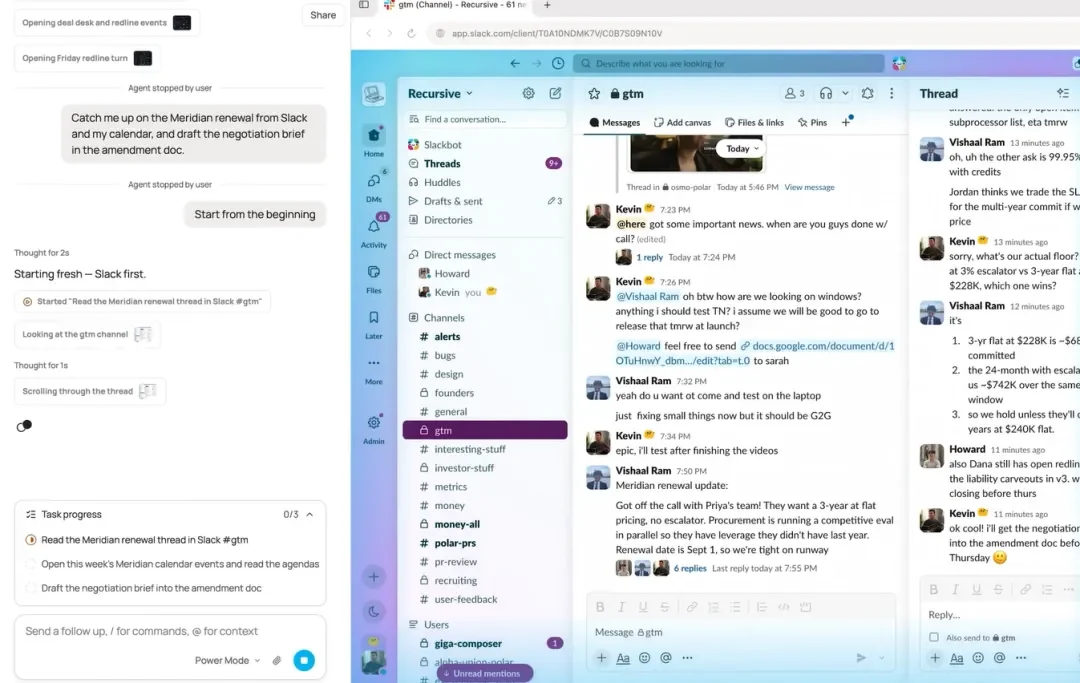Open the Today date jump dropdown
This screenshot has width=1080, height=683.
click(741, 149)
